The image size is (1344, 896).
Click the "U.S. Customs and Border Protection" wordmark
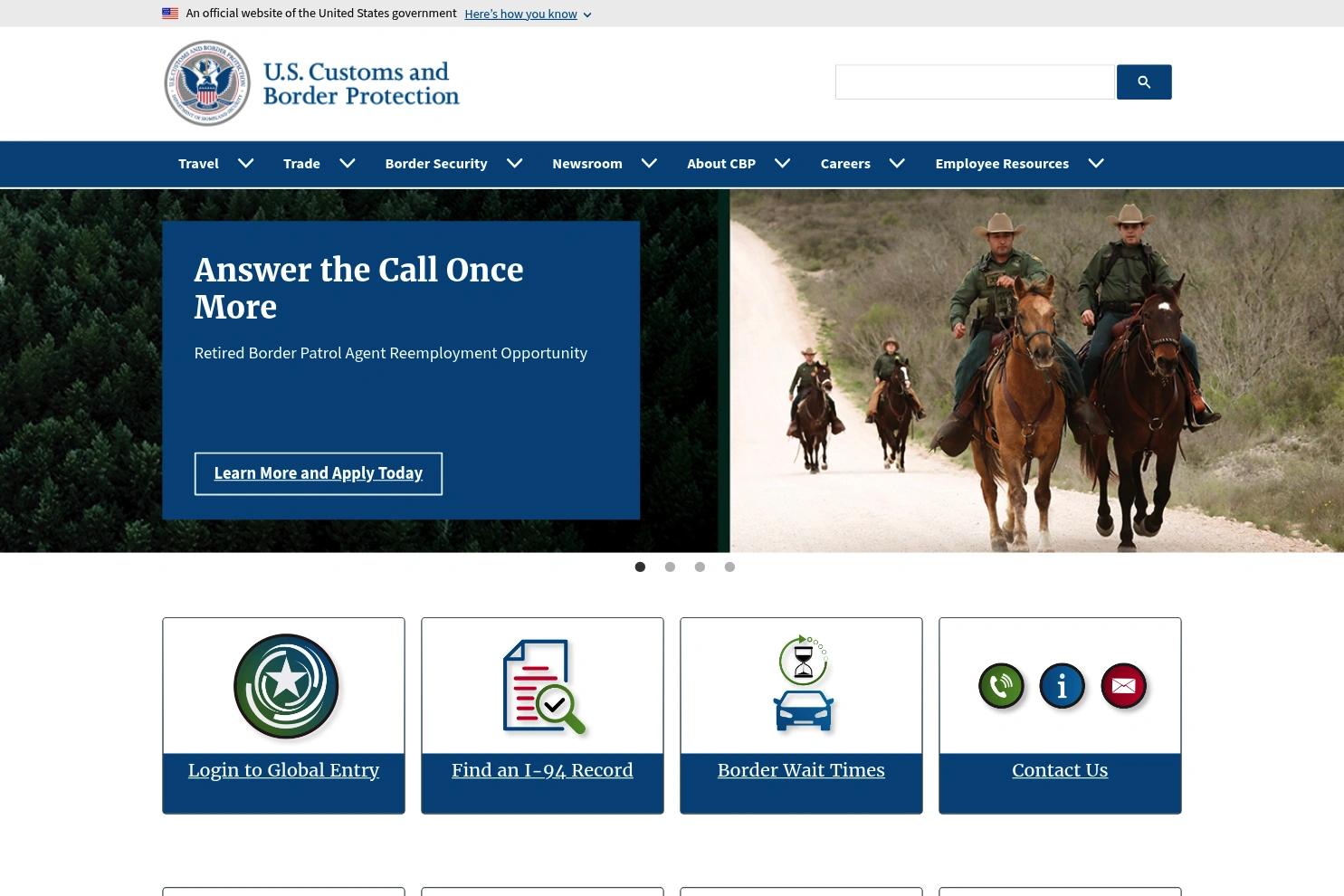[361, 83]
